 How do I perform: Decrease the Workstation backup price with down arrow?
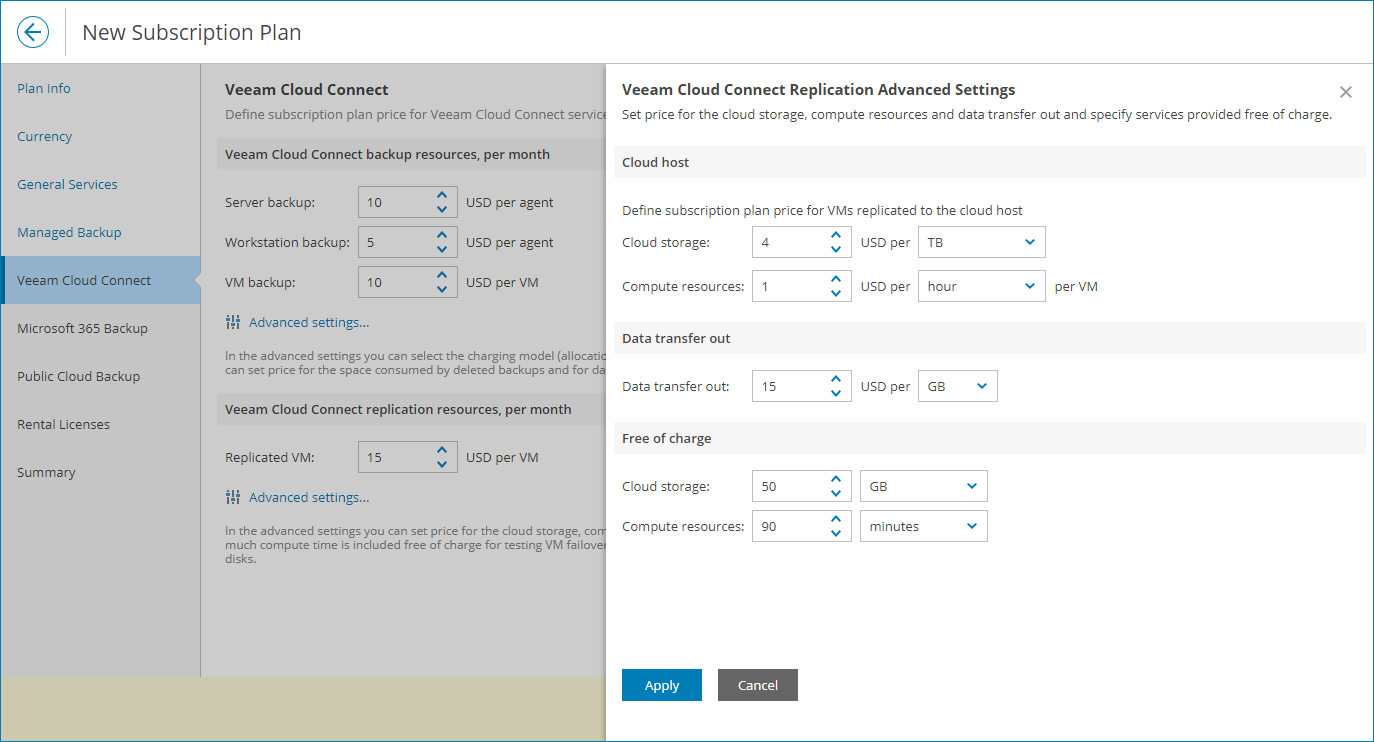click(441, 248)
